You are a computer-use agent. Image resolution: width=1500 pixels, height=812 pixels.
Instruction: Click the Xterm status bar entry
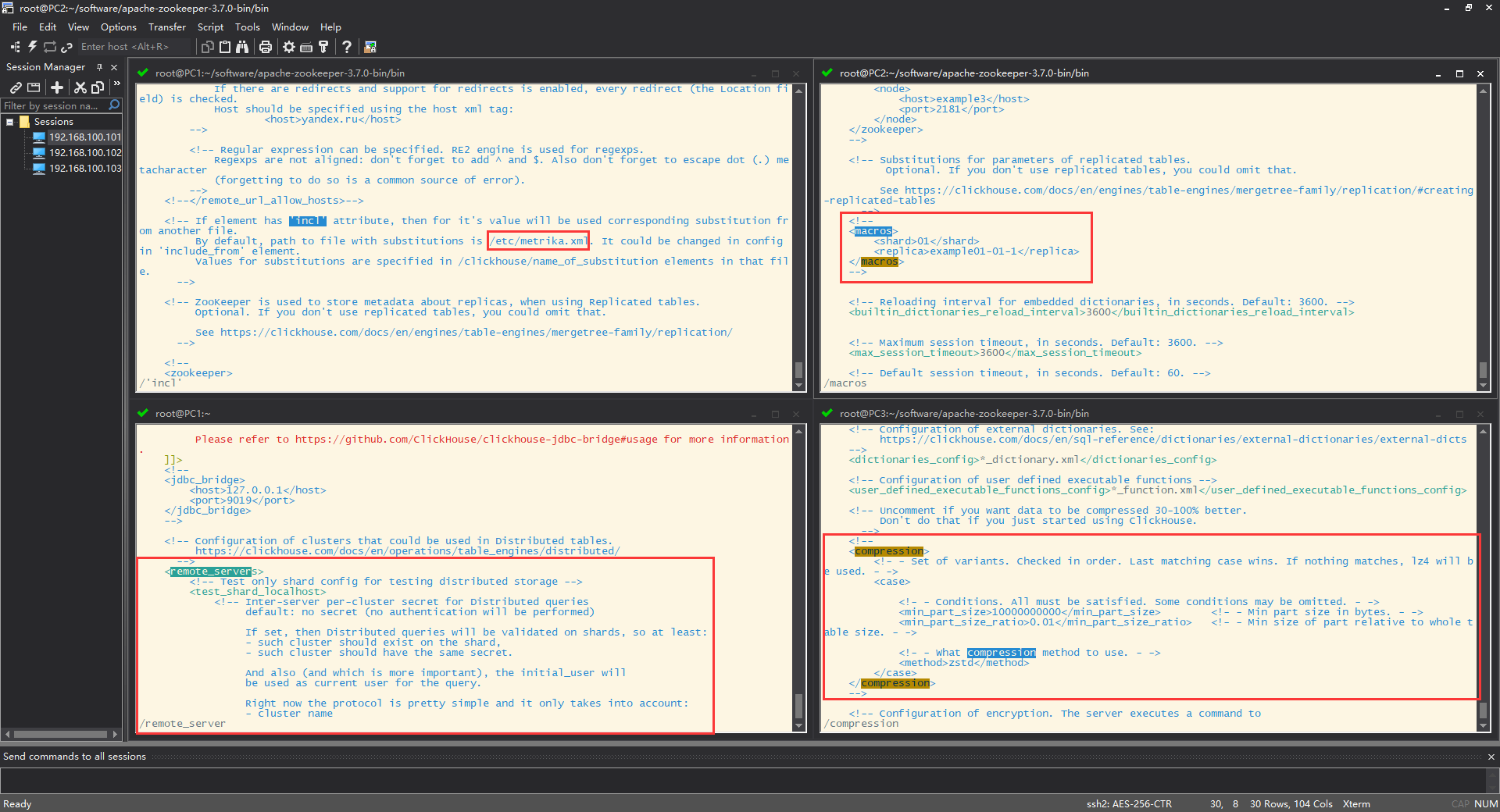click(1356, 804)
